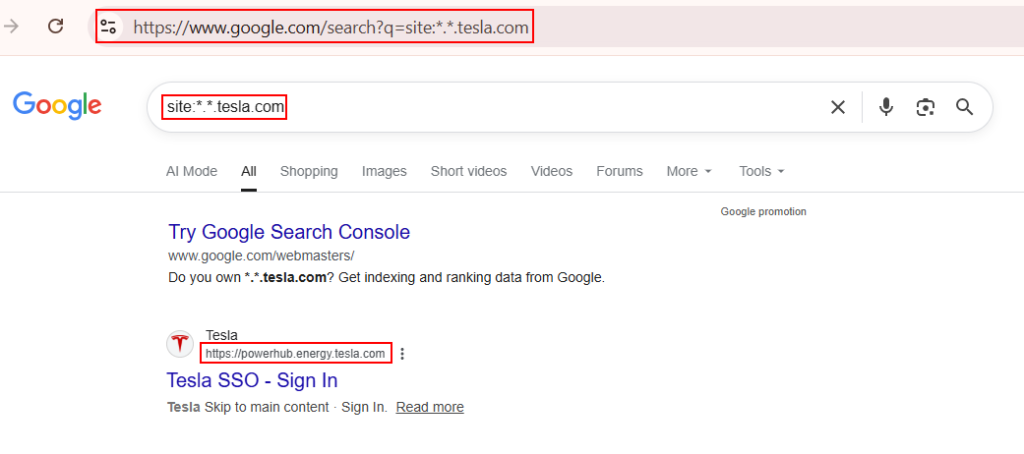
Task: Open the Tesla SSO - Sign In result
Action: [x=252, y=381]
